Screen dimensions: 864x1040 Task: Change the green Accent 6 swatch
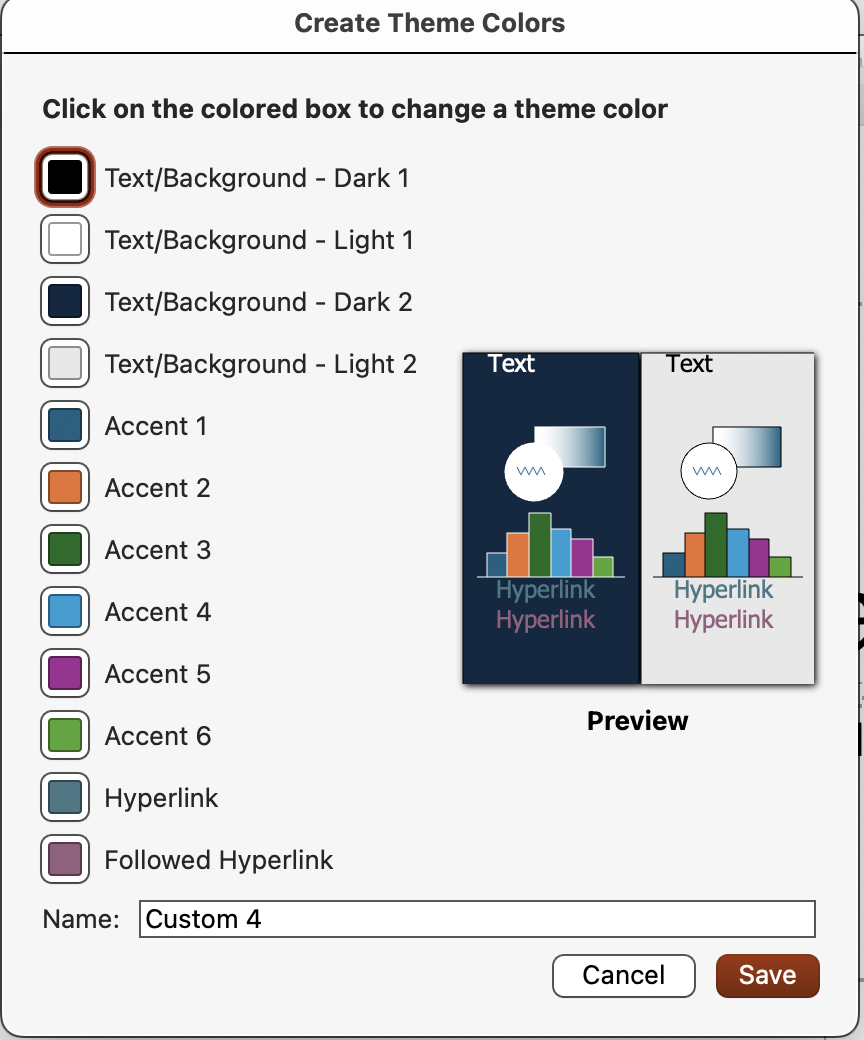click(x=65, y=735)
